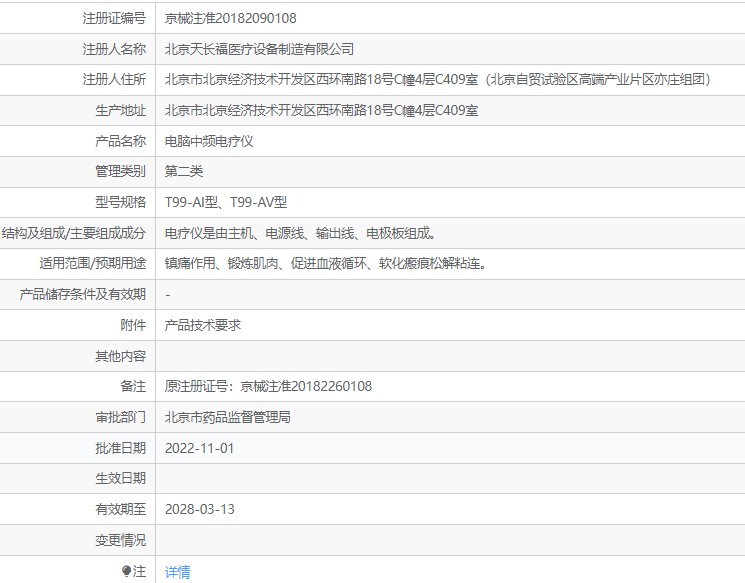The height and width of the screenshot is (583, 745).
Task: Click the 注册人住所 label
Action: click(114, 79)
